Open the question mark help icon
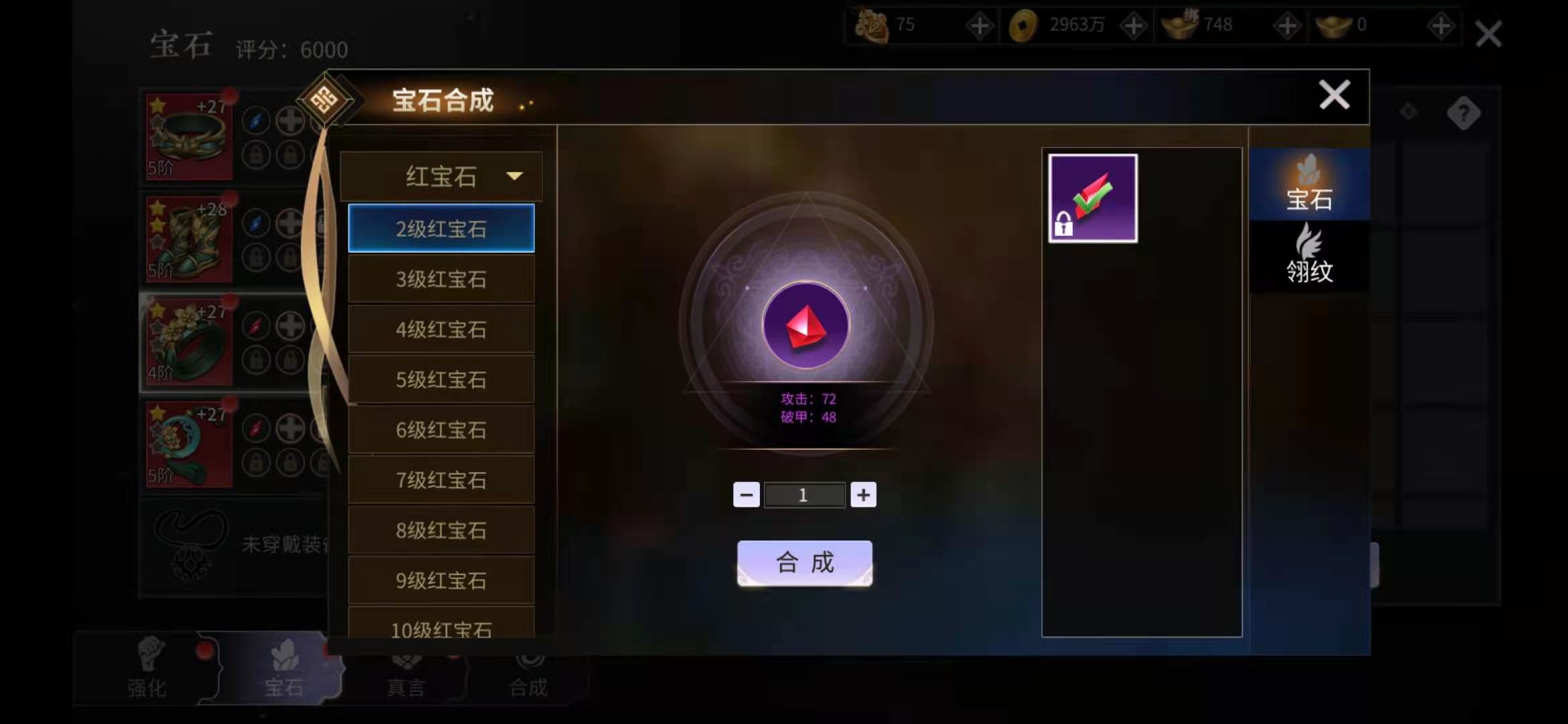 [1463, 113]
